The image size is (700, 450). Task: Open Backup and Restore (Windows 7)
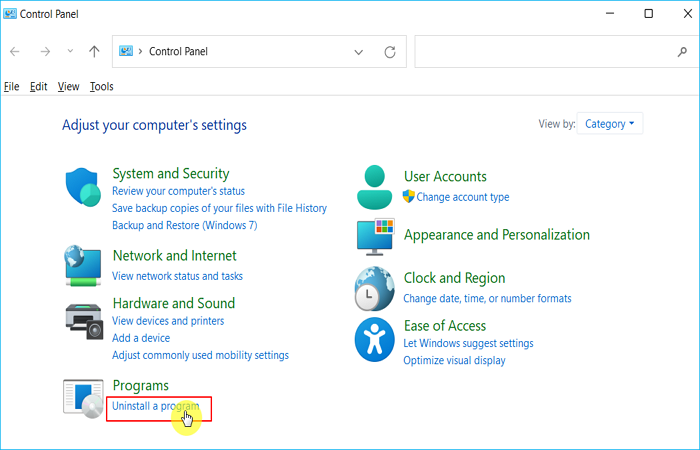tap(185, 225)
